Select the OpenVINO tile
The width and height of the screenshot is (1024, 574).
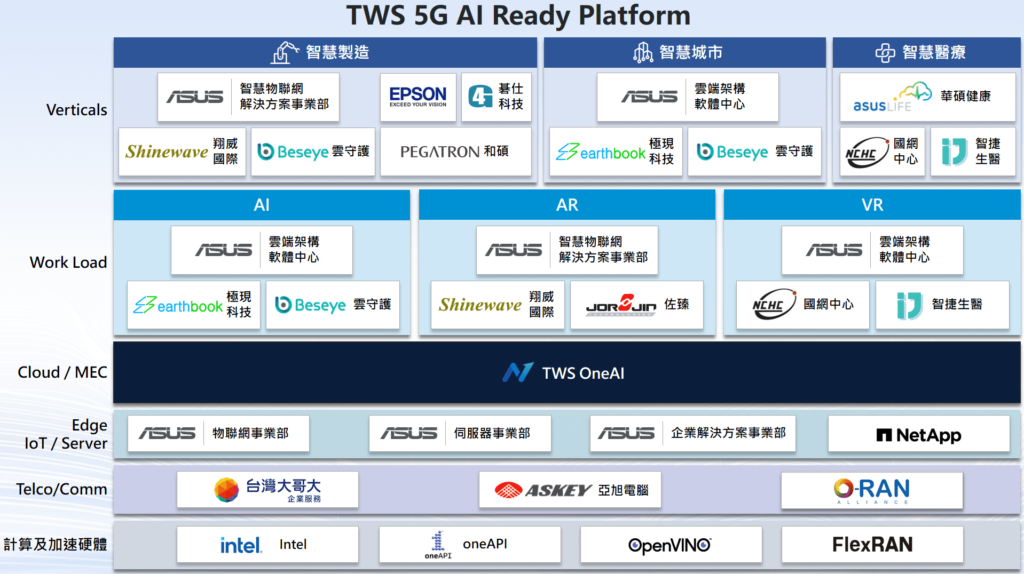pos(670,545)
